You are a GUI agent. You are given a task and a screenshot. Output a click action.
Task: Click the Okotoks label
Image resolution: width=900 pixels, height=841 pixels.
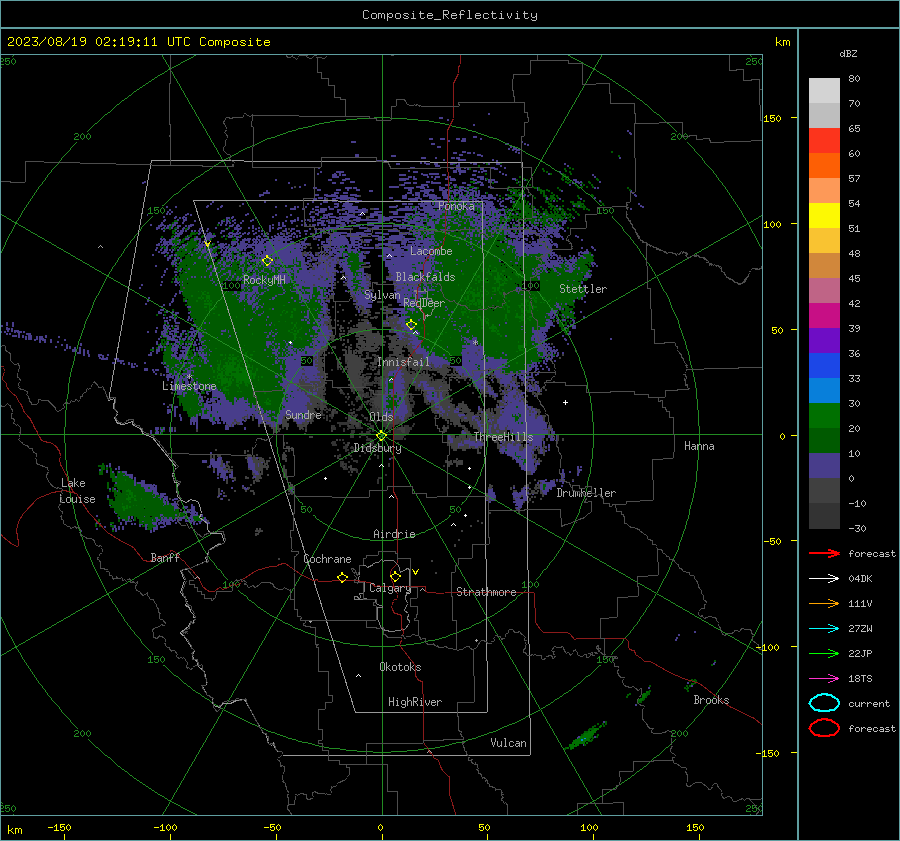(x=400, y=667)
